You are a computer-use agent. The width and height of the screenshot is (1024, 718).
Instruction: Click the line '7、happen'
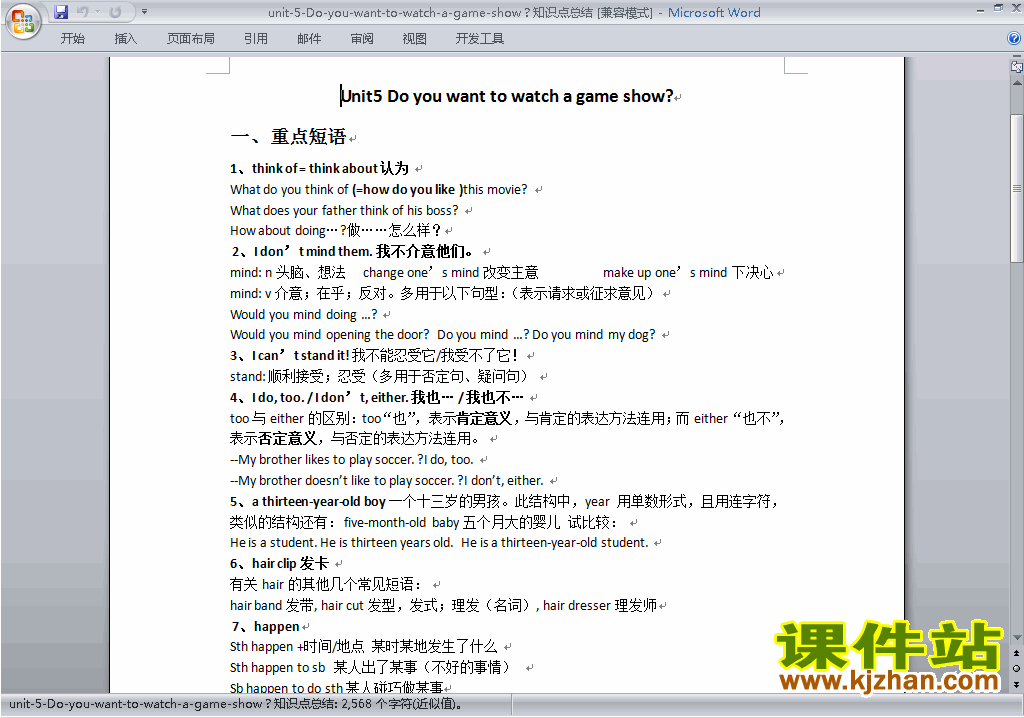point(266,627)
